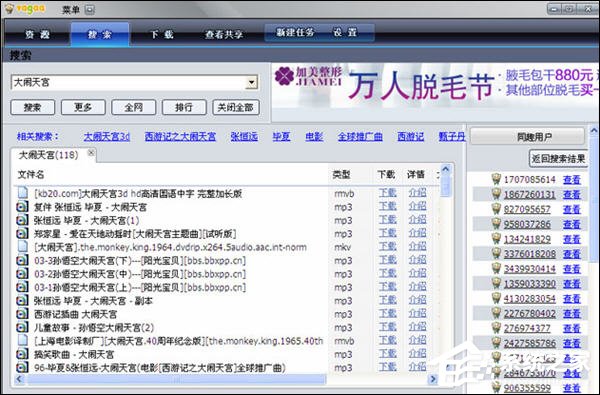Screen dimensions: 600x395
Task: Click the 返回搜索结果 button
Action: tap(558, 158)
